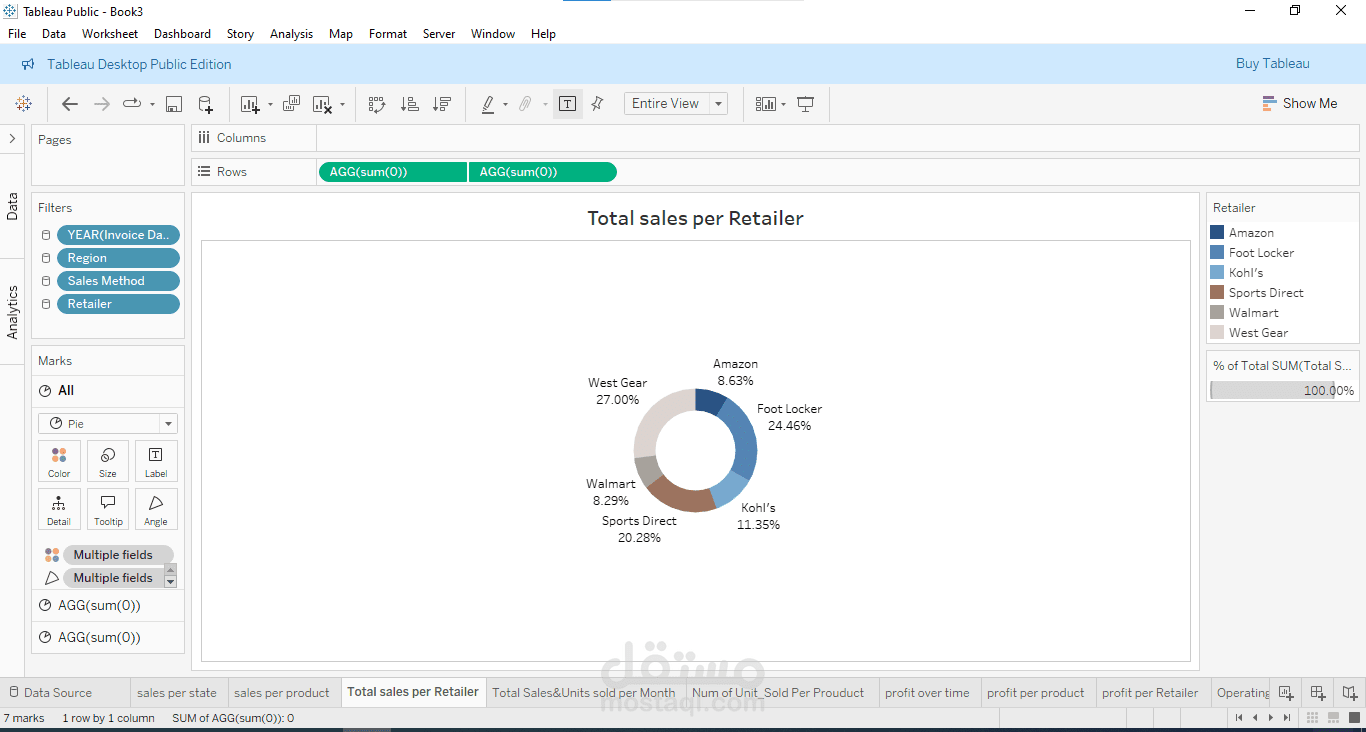
Task: Open the Worksheet menu
Action: point(110,34)
